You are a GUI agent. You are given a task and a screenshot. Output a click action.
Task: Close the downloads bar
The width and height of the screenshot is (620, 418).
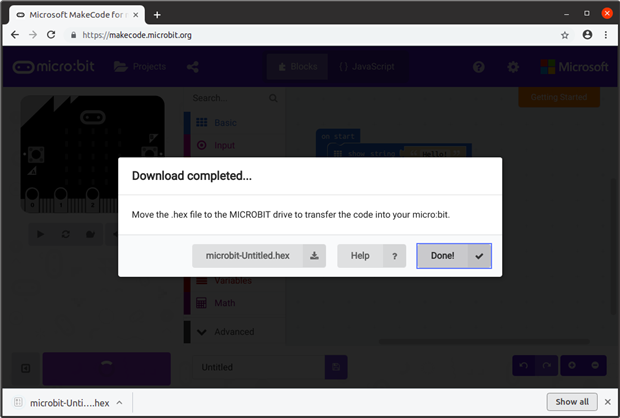click(608, 402)
